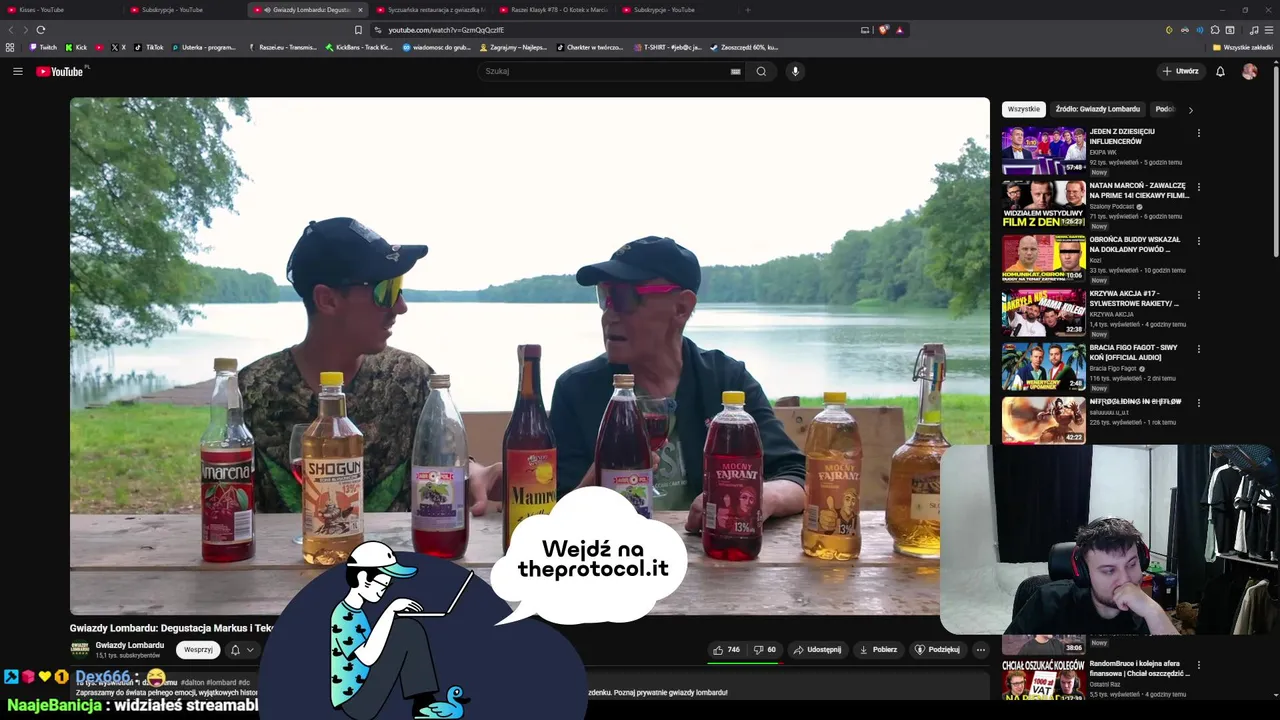Click the Pobierz download button
Image resolution: width=1280 pixels, height=720 pixels.
coord(878,650)
